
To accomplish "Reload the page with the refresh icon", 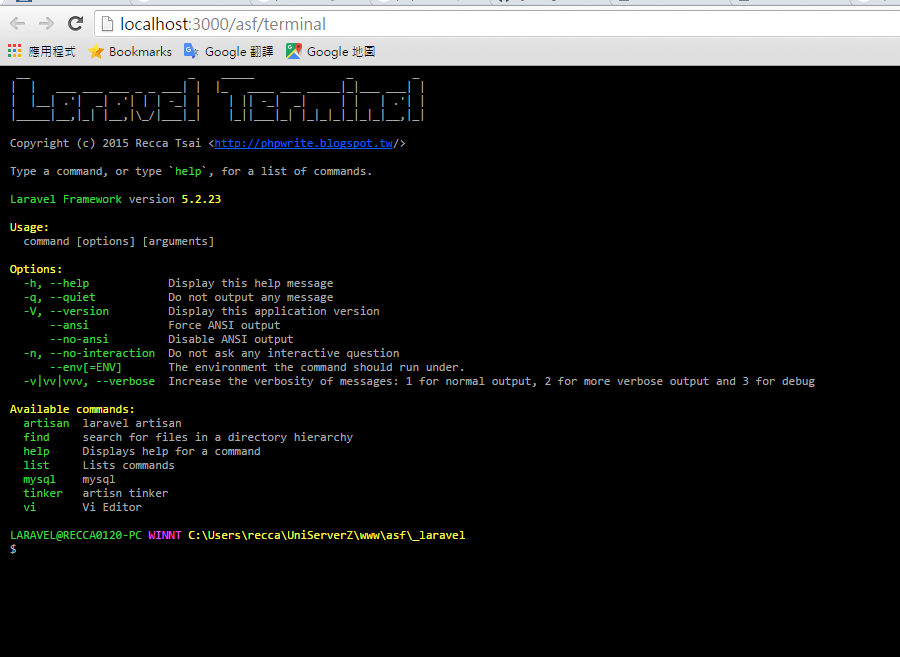I will click(x=75, y=24).
